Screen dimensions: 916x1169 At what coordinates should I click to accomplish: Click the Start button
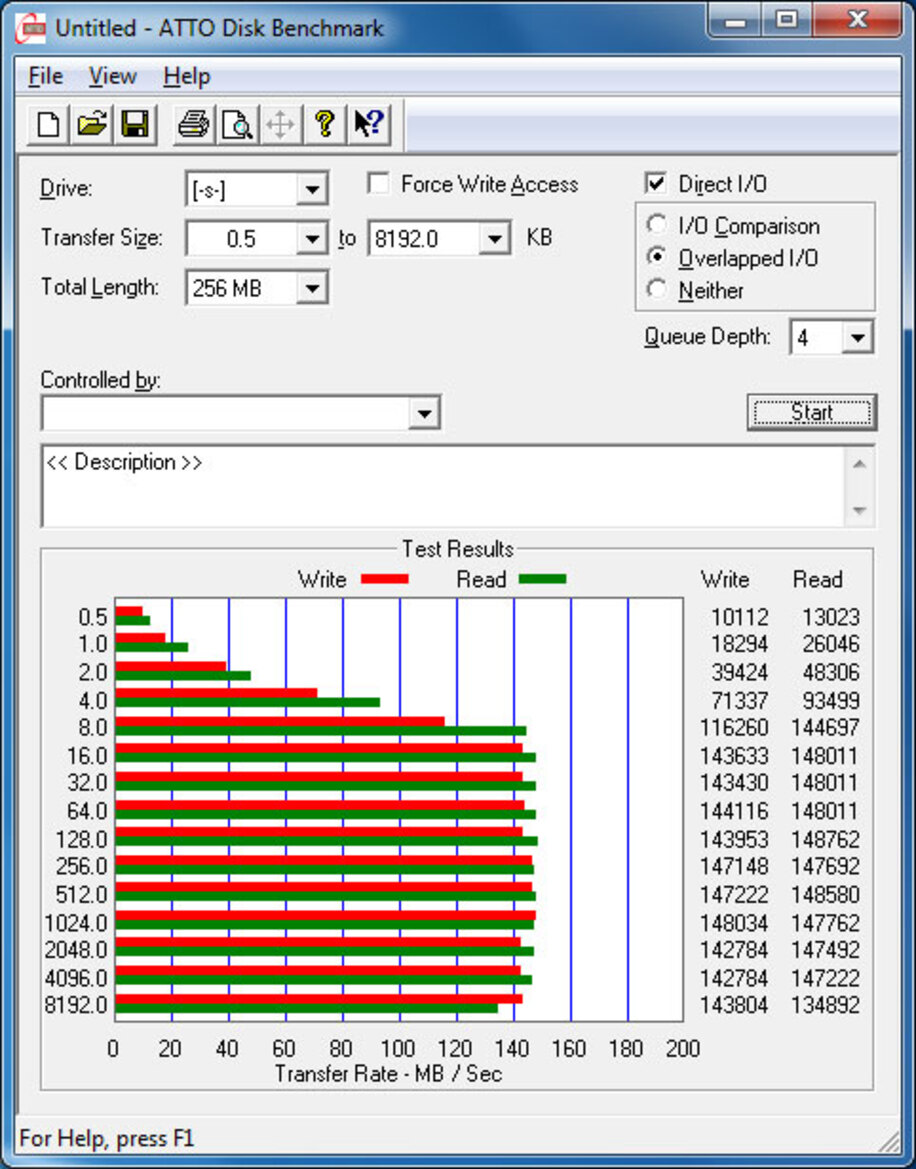(812, 412)
